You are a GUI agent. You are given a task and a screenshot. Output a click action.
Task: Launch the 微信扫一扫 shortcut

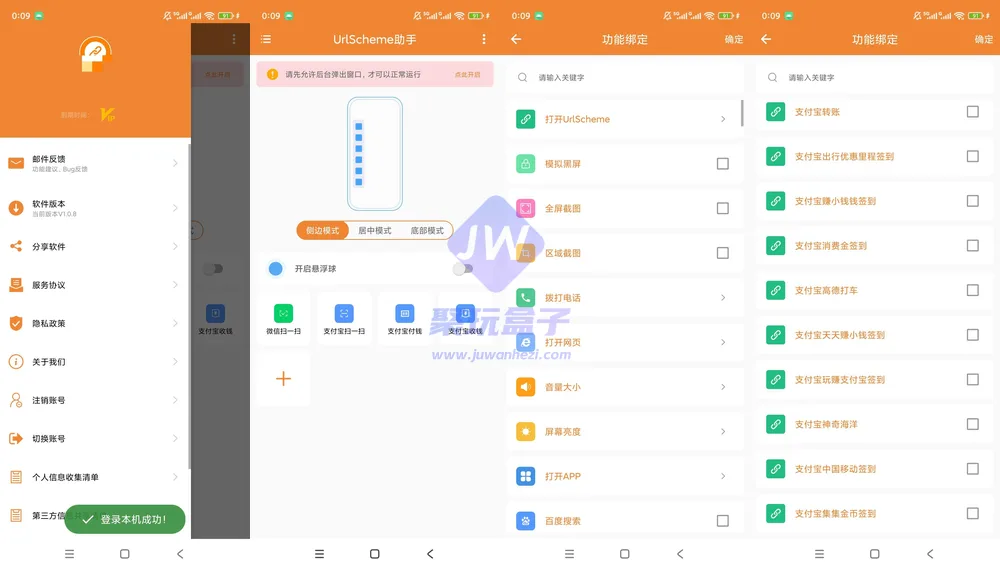(283, 318)
